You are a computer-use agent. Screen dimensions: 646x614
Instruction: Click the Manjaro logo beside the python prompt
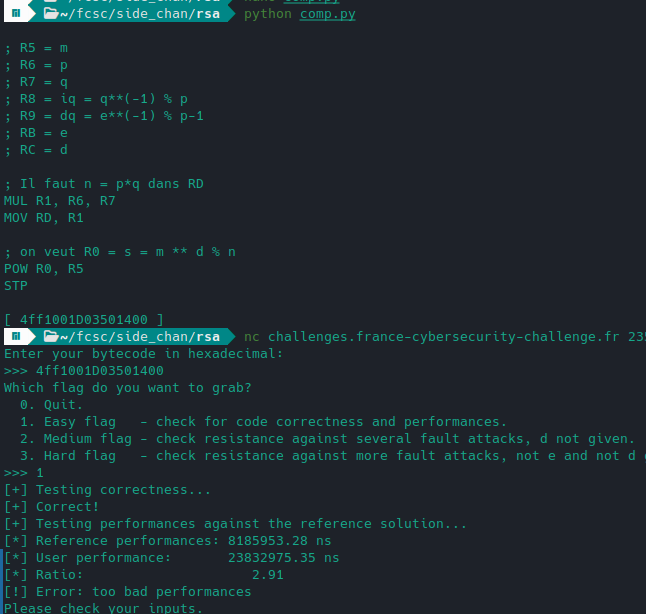[17, 15]
